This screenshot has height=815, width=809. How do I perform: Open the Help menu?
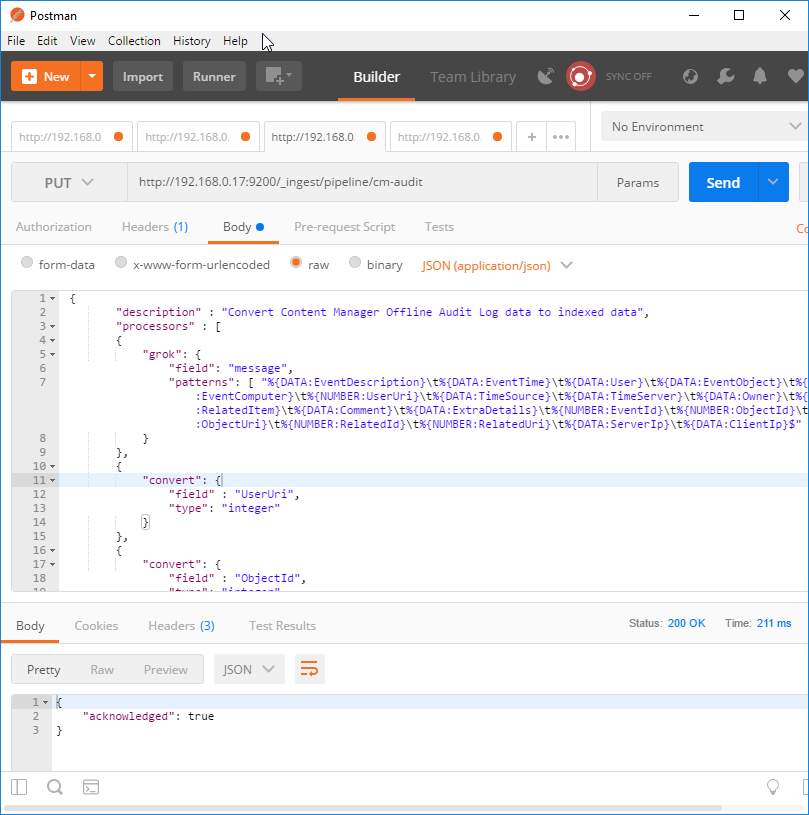[235, 41]
